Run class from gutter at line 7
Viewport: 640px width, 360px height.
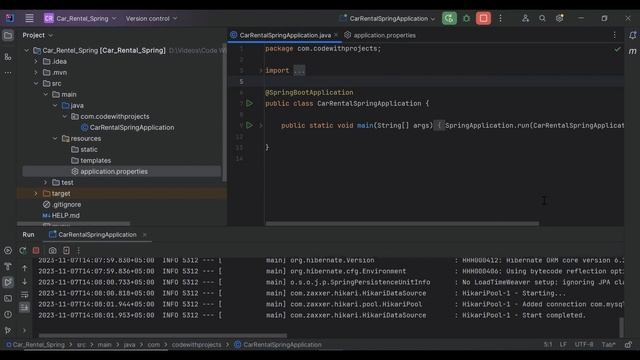coord(249,104)
